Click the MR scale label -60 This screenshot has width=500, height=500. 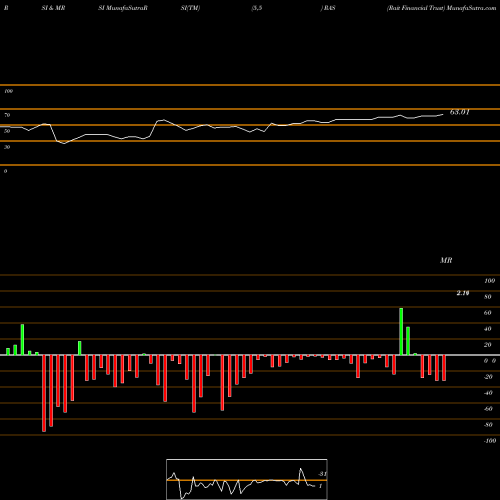click(x=488, y=409)
